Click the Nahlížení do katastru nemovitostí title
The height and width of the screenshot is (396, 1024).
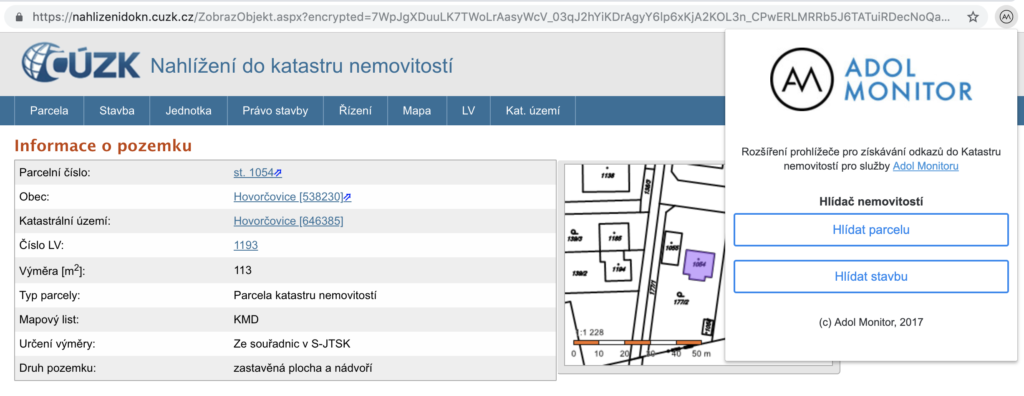[x=302, y=66]
